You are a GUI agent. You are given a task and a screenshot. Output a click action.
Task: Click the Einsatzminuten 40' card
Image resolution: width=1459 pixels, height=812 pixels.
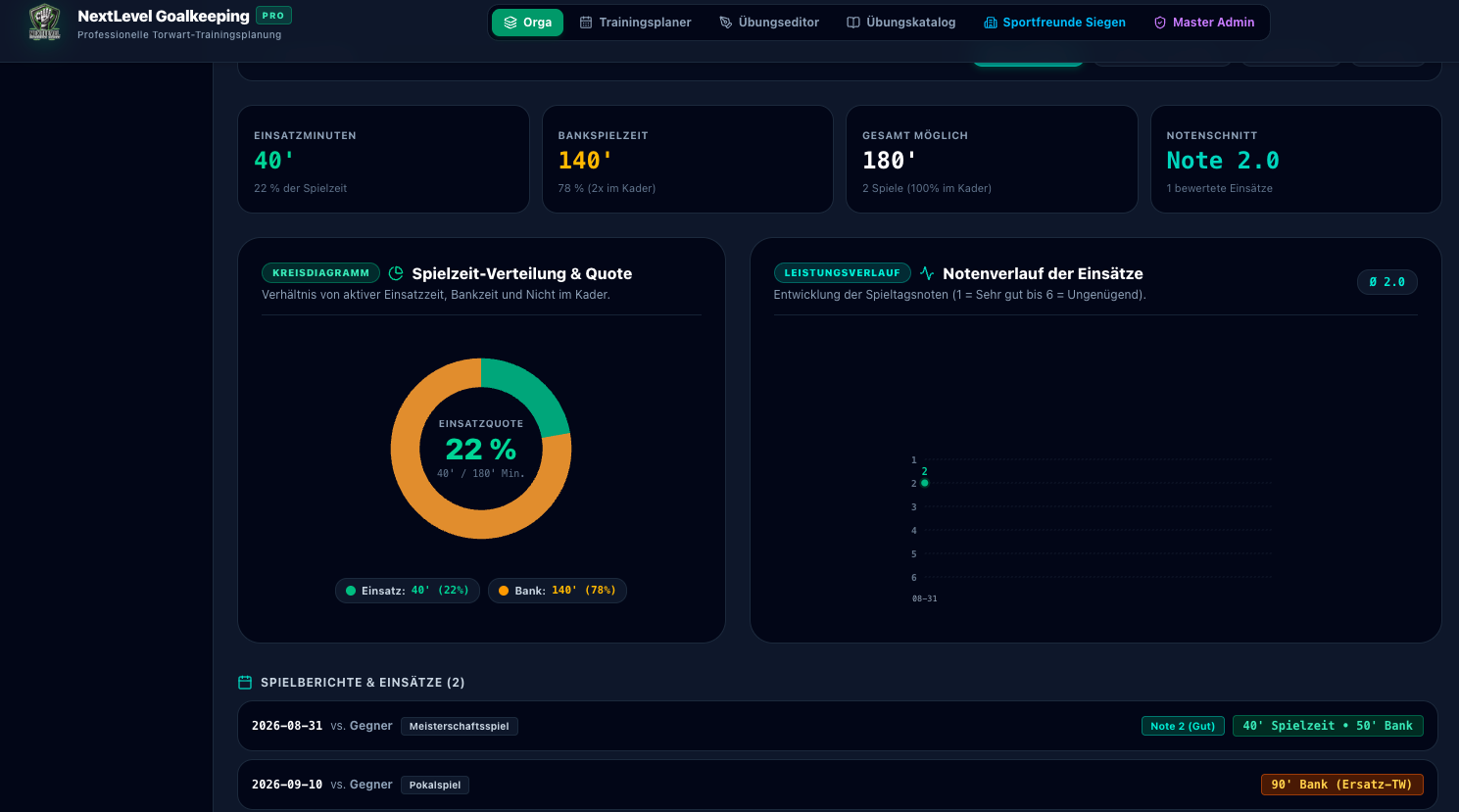pyautogui.click(x=383, y=159)
